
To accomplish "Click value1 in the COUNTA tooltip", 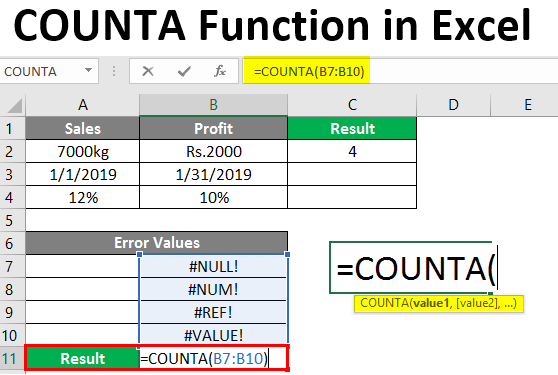I will (431, 303).
